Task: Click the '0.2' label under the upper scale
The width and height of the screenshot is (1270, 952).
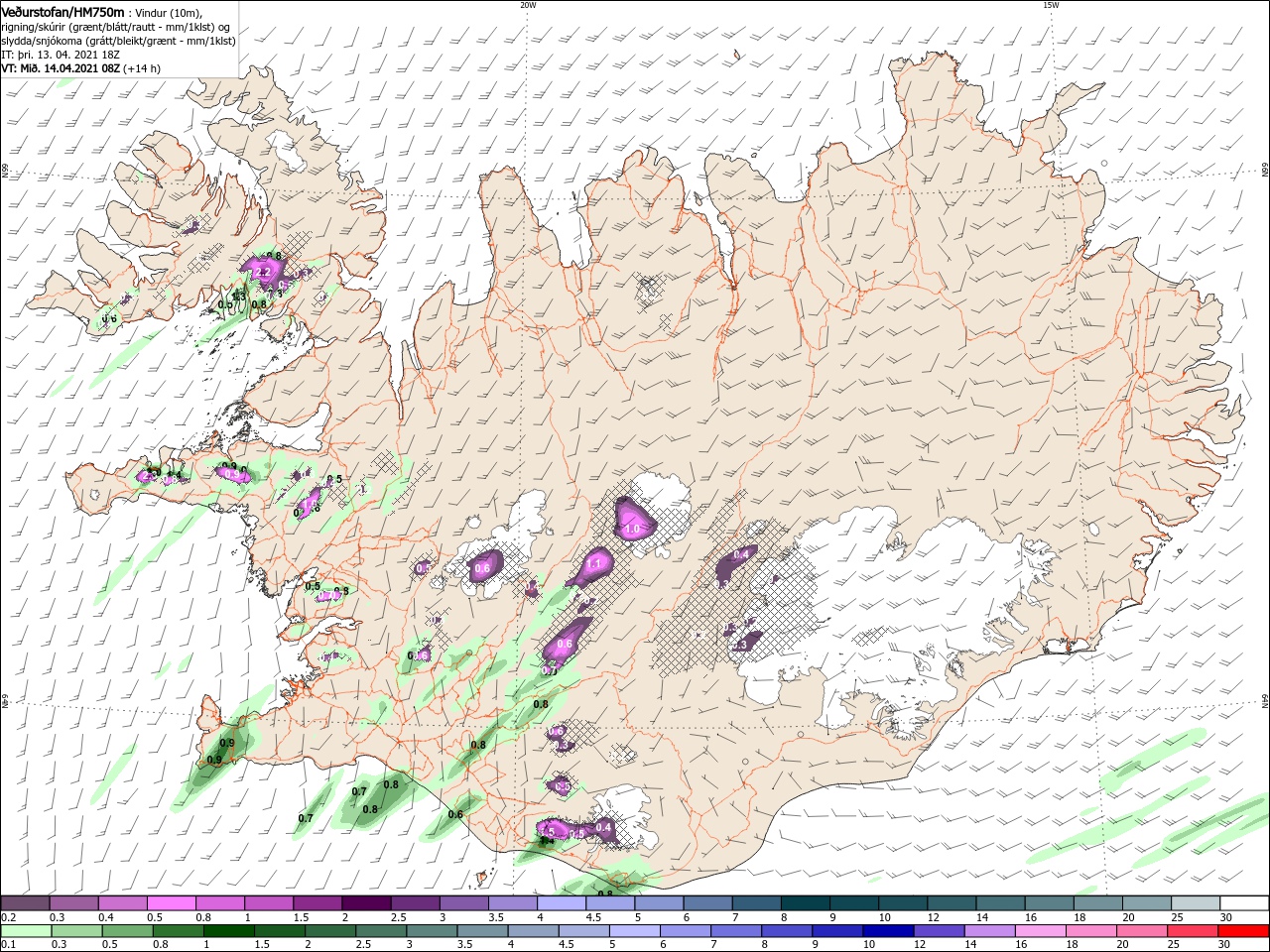Action: tap(7, 917)
